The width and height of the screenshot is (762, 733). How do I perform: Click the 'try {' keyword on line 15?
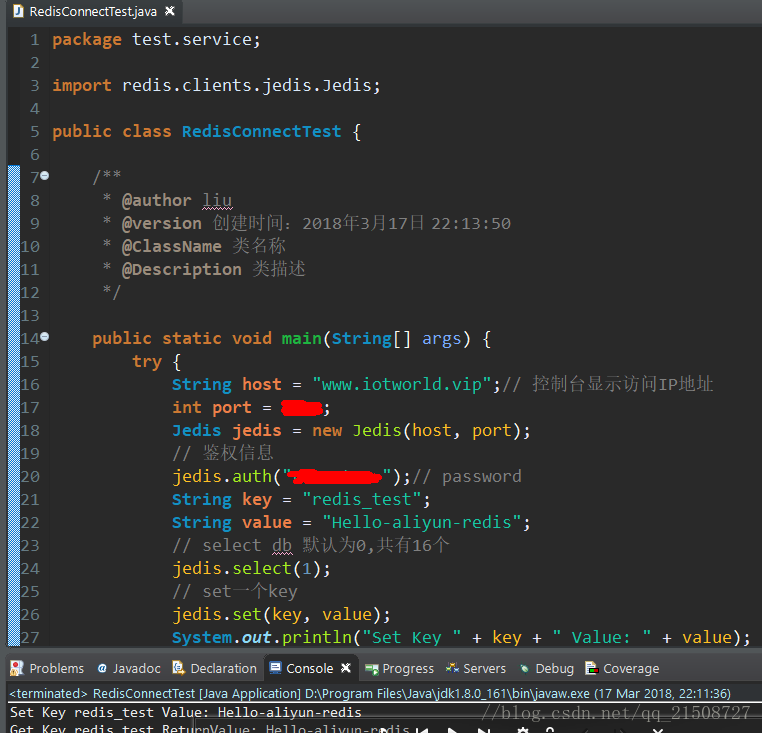156,362
